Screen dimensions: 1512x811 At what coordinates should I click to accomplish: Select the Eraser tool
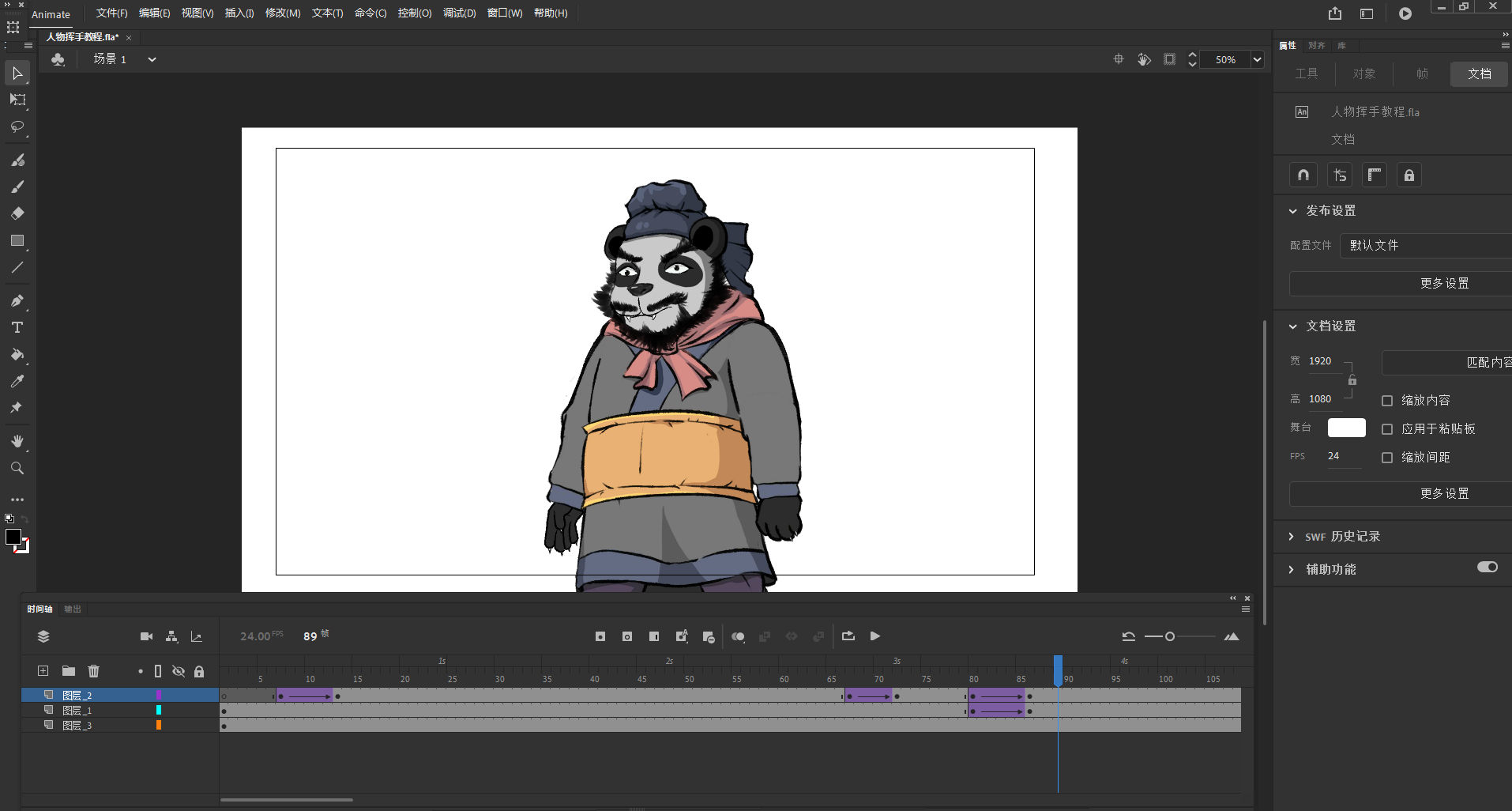[17, 213]
